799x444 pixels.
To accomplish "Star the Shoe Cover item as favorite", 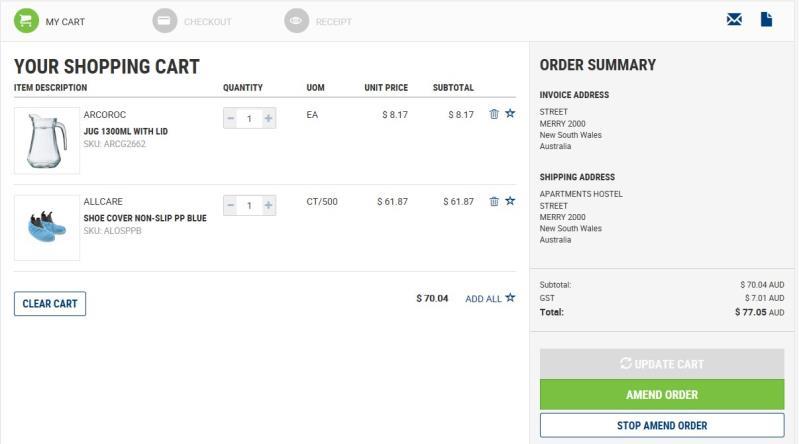I will point(510,201).
